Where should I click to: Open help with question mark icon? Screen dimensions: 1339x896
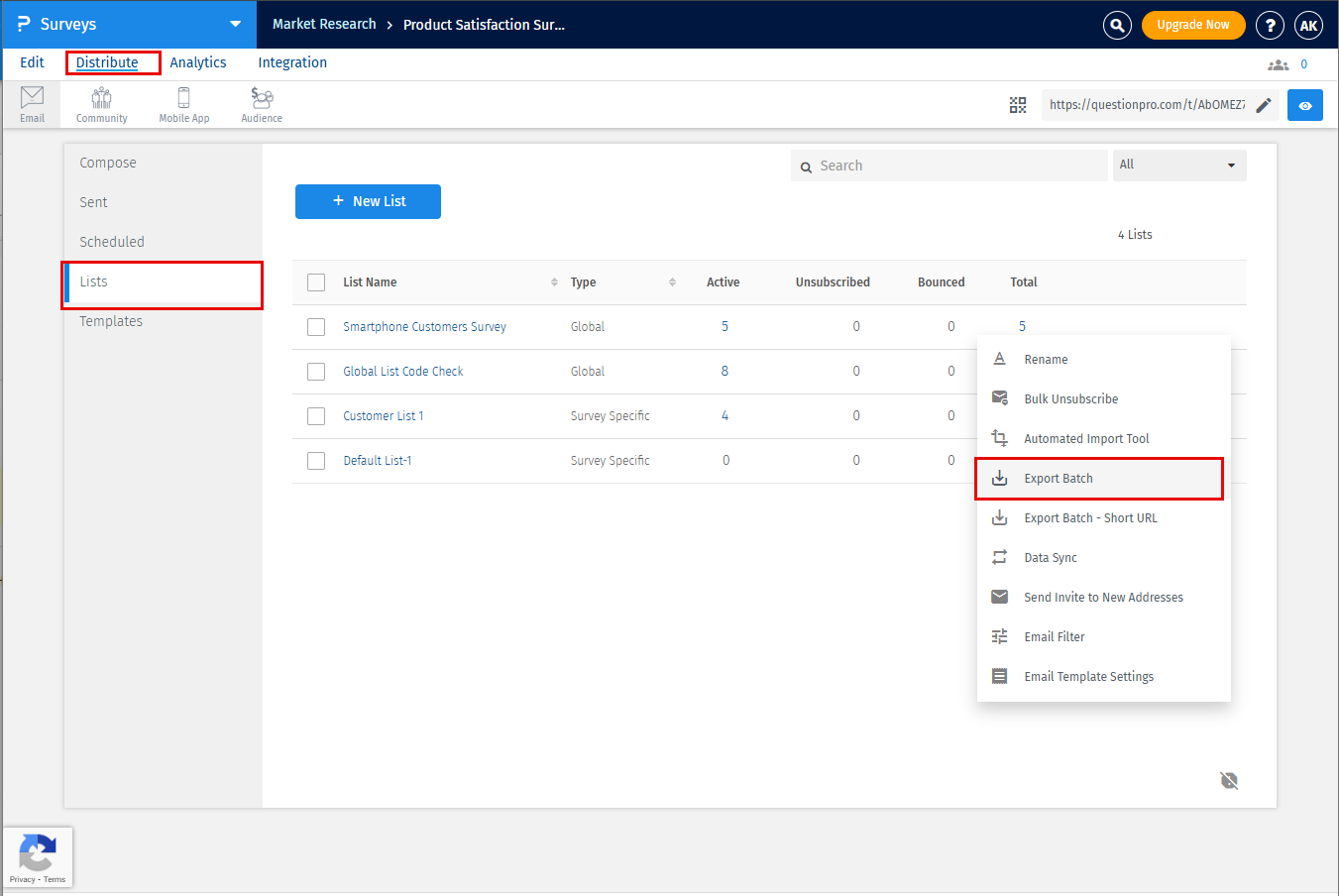tap(1270, 25)
